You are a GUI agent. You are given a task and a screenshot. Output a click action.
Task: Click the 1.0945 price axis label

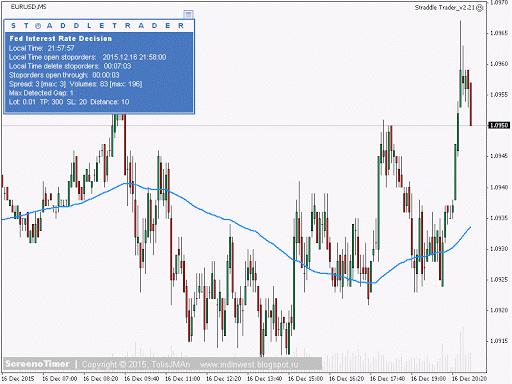click(x=499, y=156)
